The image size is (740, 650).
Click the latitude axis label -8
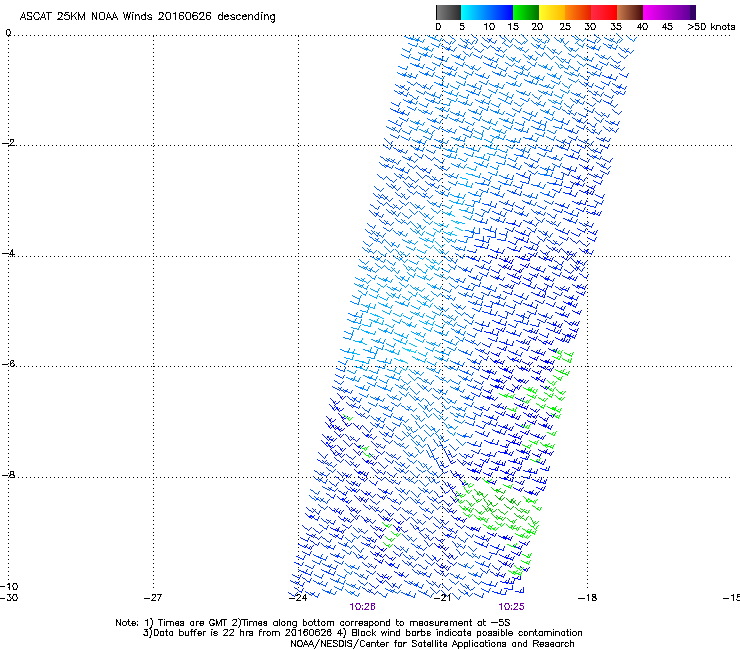click(8, 474)
